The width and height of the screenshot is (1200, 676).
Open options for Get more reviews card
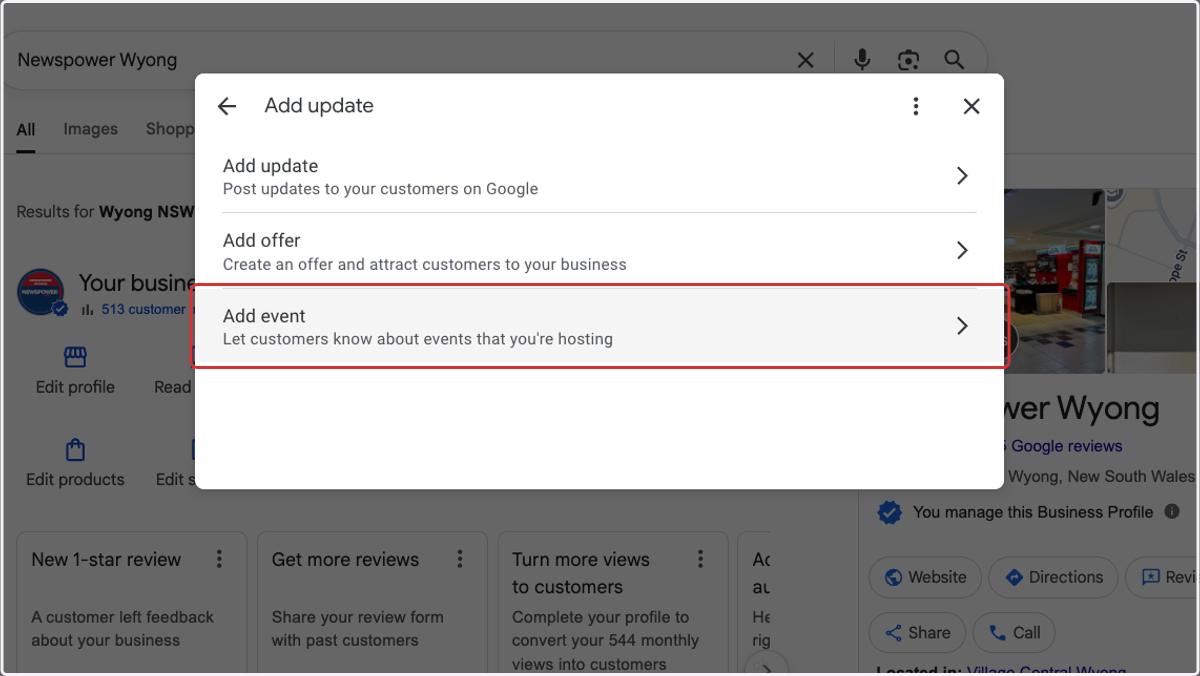[x=460, y=560]
